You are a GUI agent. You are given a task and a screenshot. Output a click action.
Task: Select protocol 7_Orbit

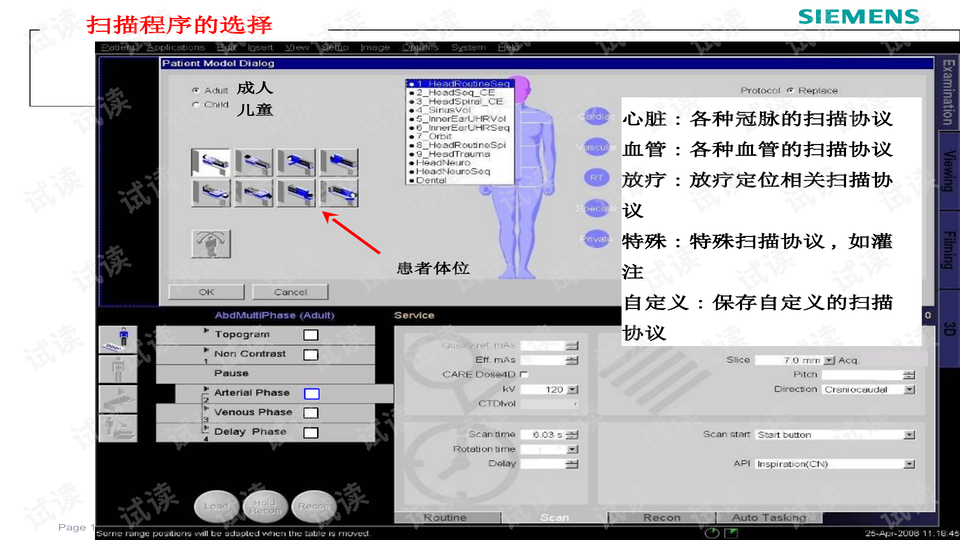(459, 137)
